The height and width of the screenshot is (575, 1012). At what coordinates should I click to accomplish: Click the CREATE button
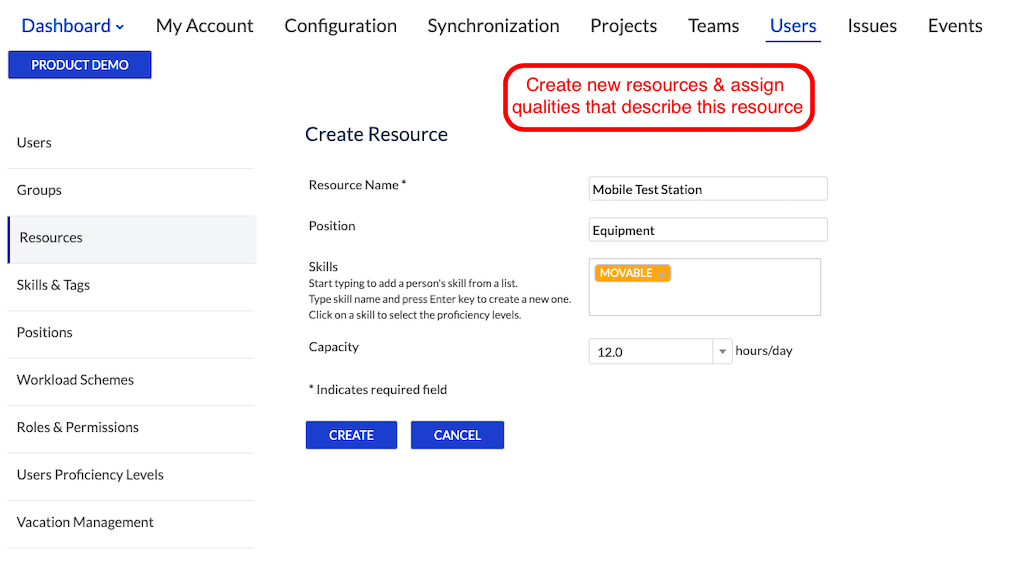(351, 435)
